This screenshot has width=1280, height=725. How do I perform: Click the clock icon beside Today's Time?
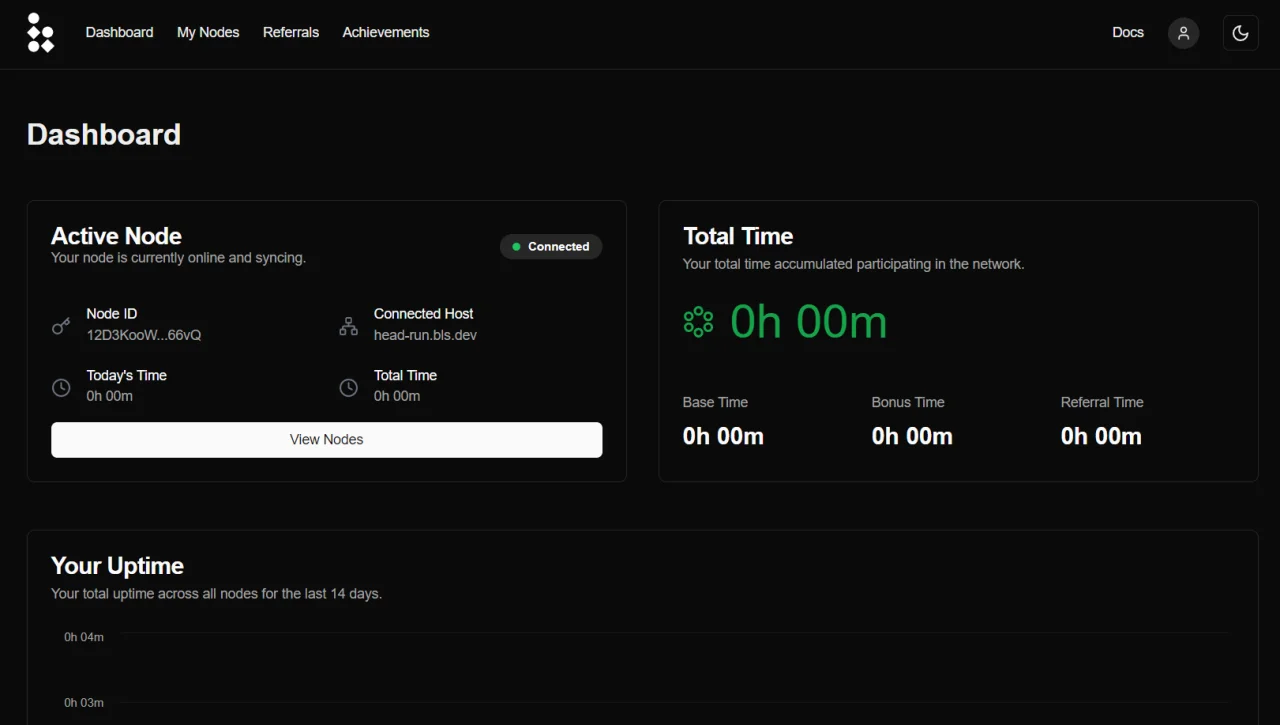pyautogui.click(x=61, y=387)
